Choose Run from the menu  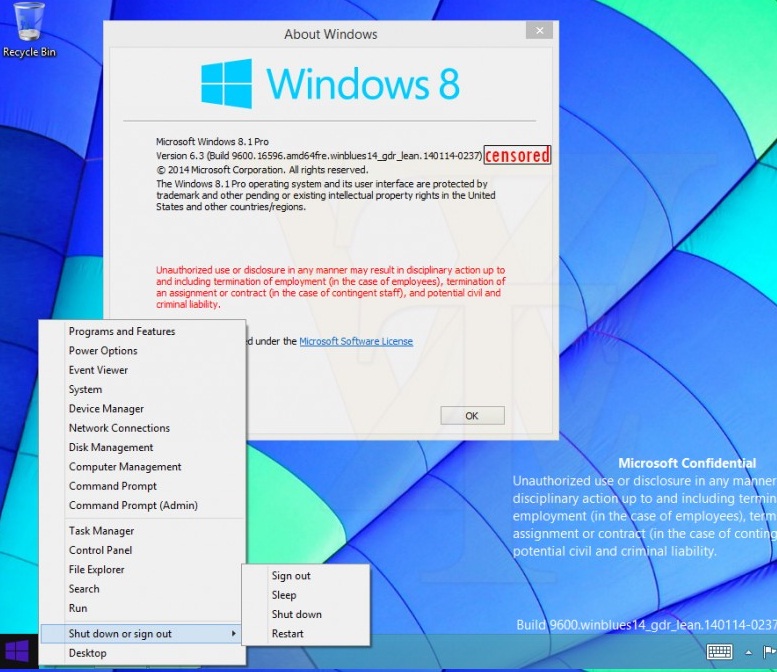coord(143,608)
